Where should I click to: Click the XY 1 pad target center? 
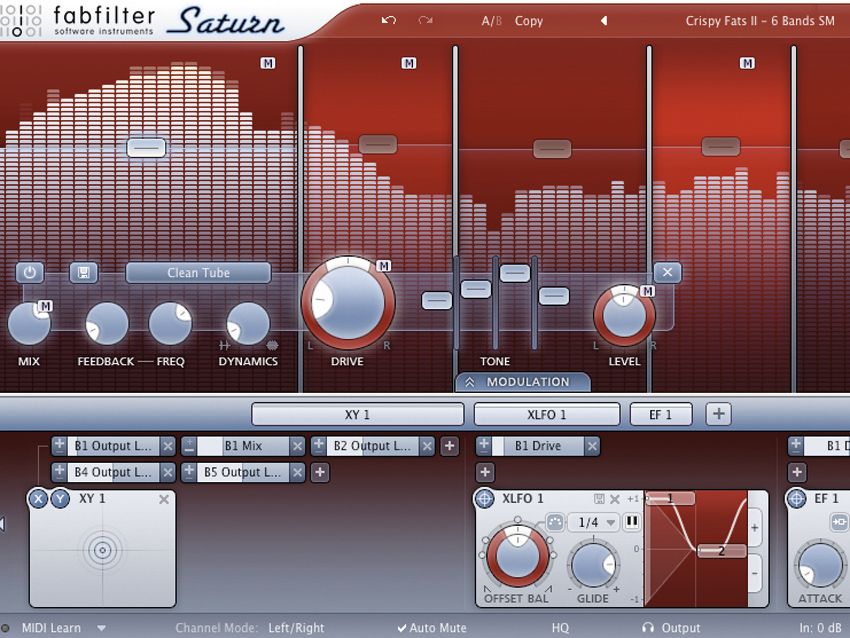(x=102, y=550)
